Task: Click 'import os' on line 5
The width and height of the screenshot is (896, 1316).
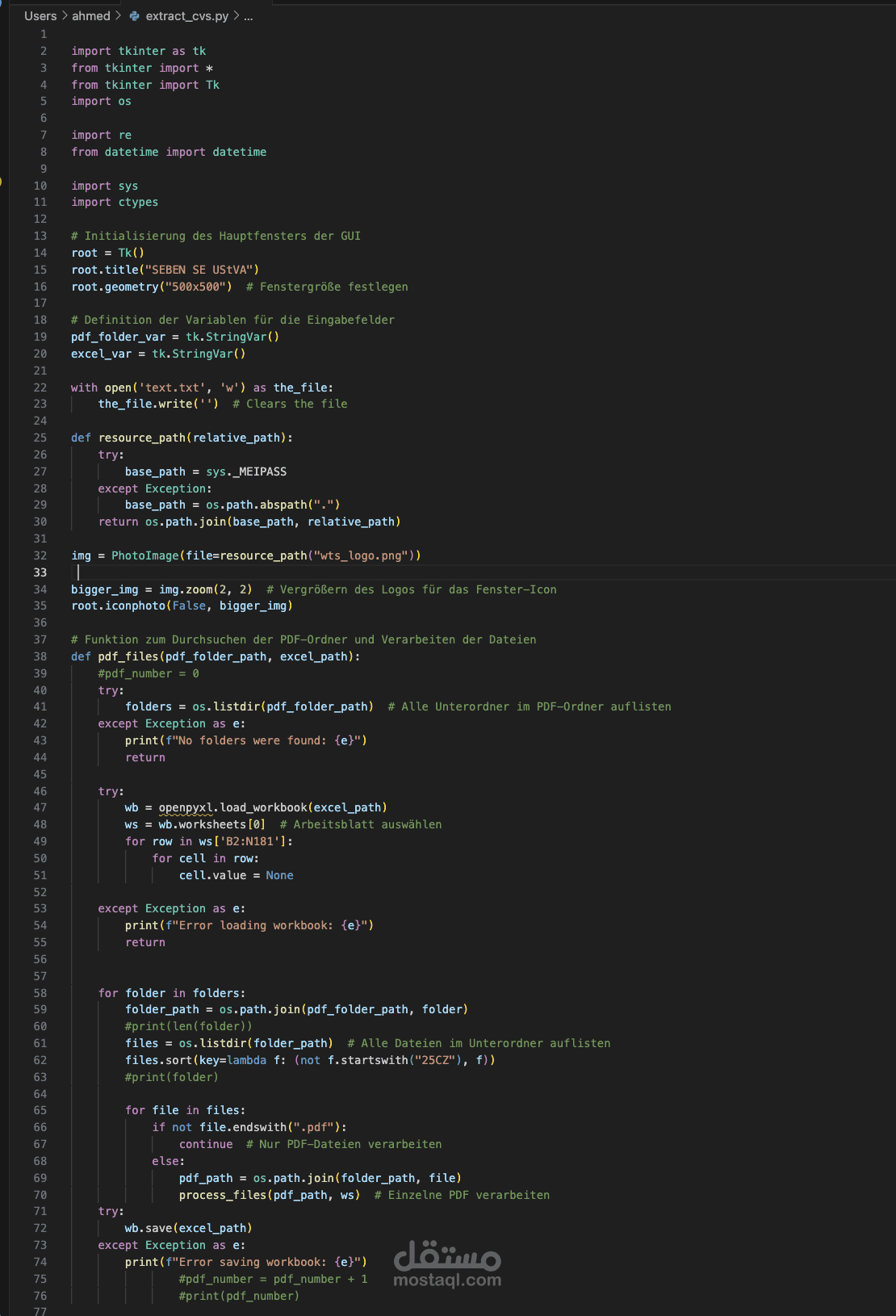Action: pos(101,101)
